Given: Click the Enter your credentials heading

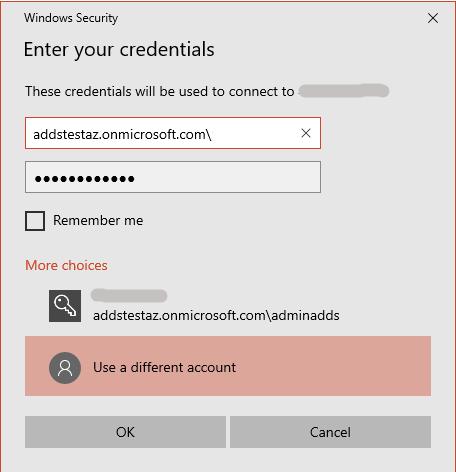Looking at the screenshot, I should click(119, 50).
